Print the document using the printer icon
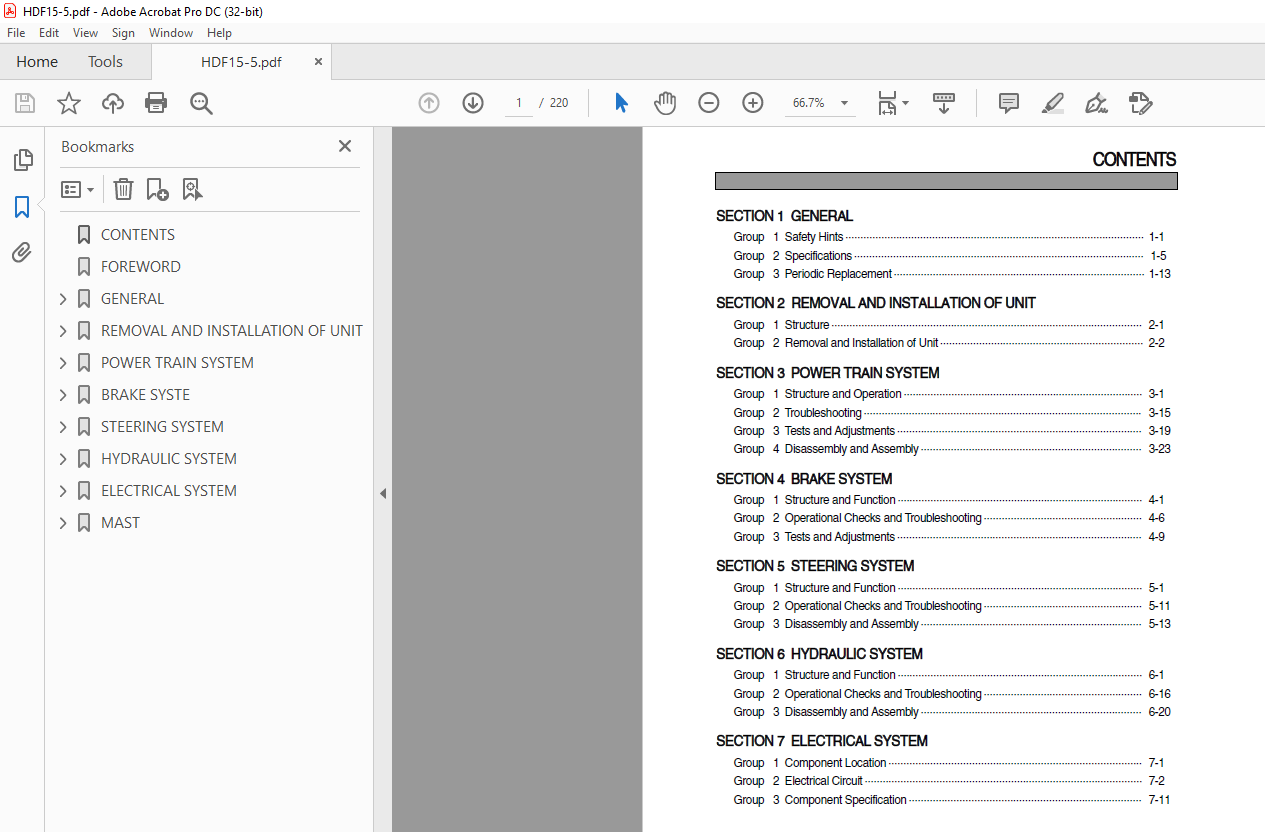The height and width of the screenshot is (832, 1265). click(156, 103)
